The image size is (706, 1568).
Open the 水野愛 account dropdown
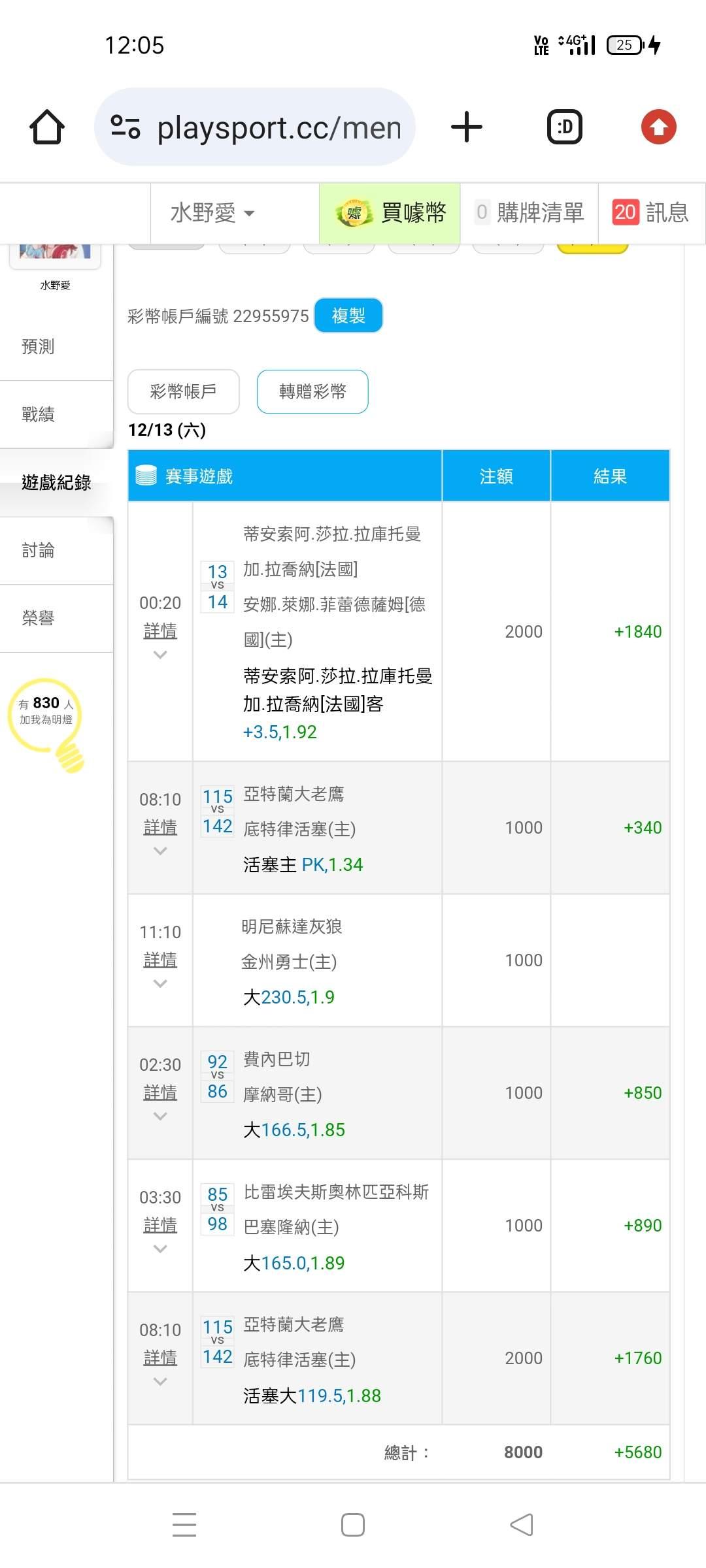[x=212, y=213]
